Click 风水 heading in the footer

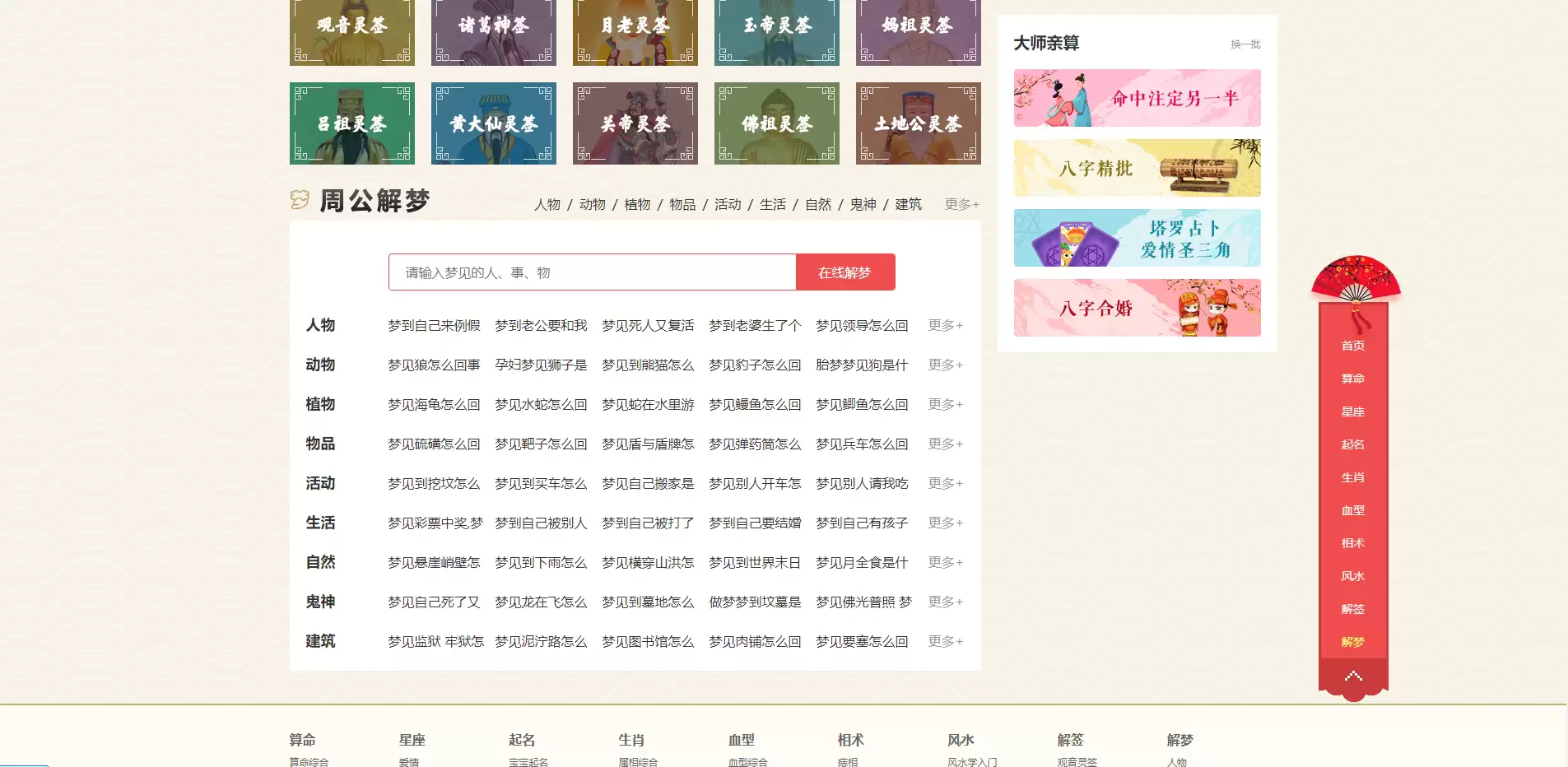[961, 740]
